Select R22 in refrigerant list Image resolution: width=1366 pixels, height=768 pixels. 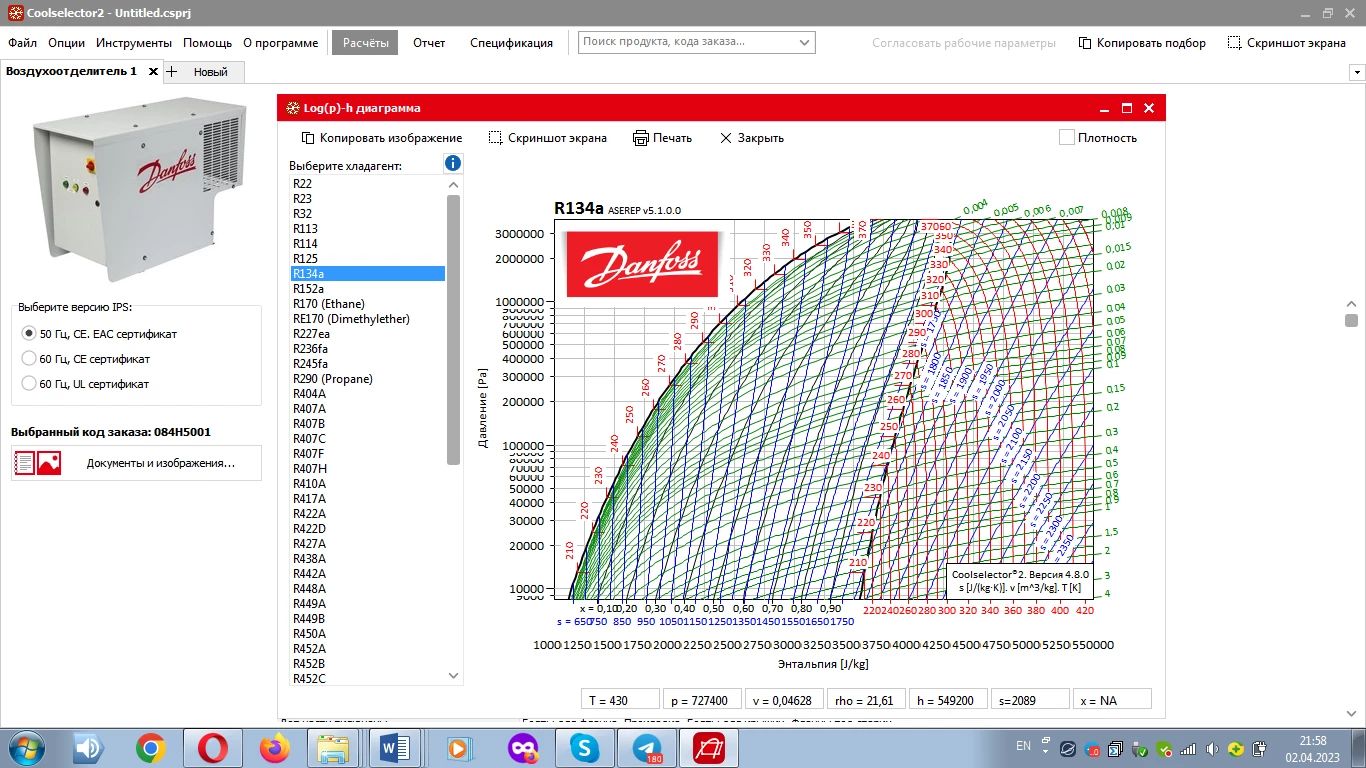[x=368, y=184]
